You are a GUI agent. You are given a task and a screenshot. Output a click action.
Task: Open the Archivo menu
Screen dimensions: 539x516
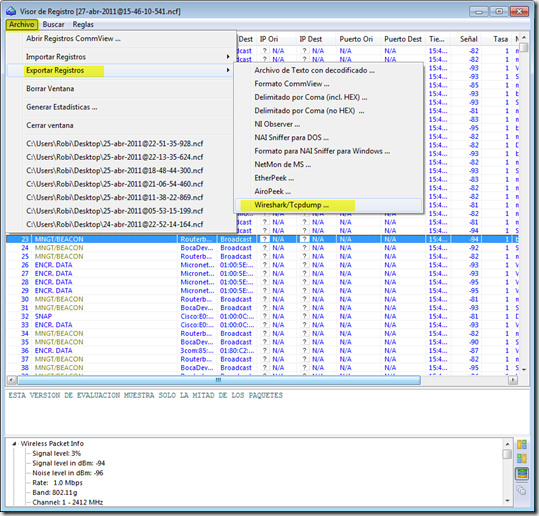(22, 24)
